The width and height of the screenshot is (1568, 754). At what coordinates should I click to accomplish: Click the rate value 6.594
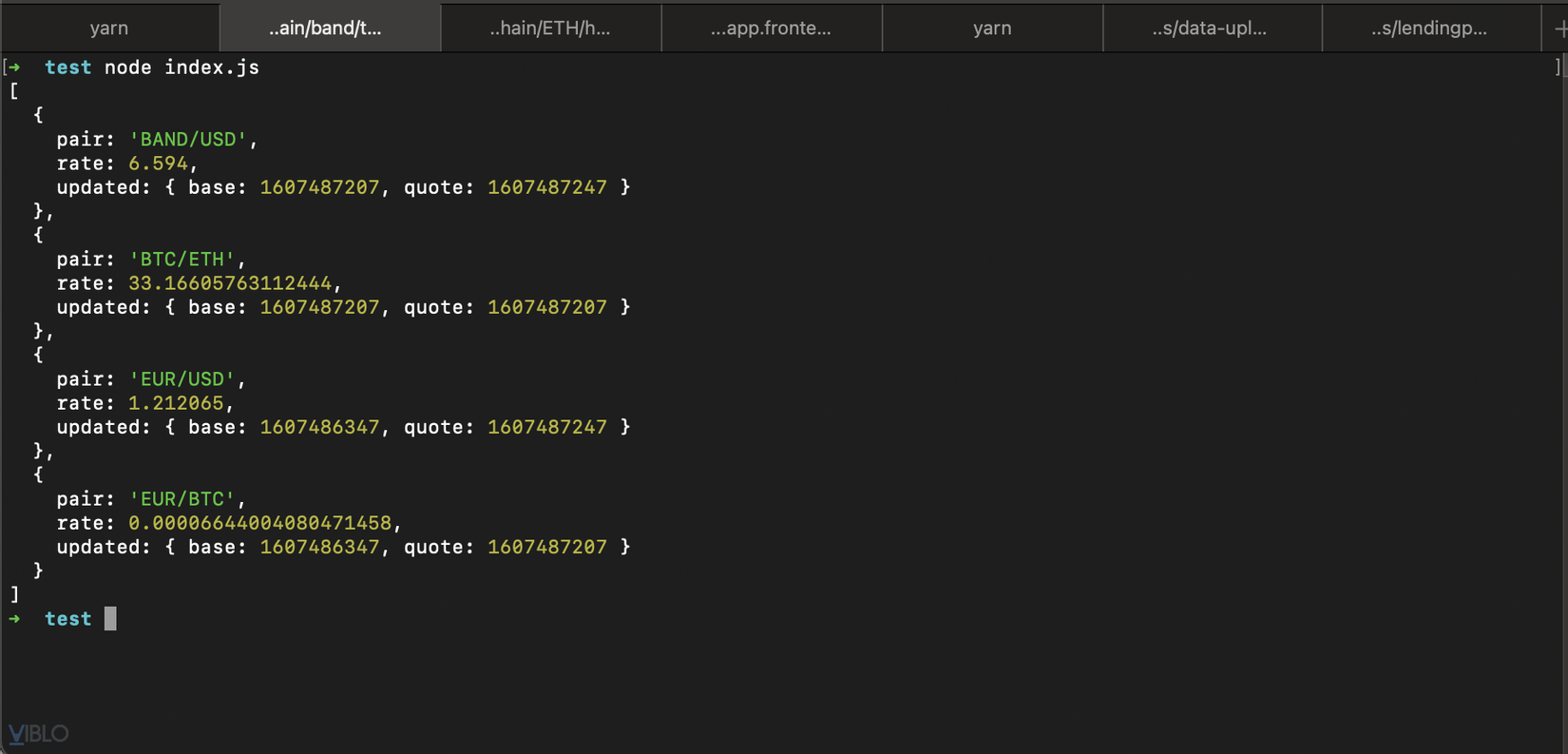click(x=158, y=164)
